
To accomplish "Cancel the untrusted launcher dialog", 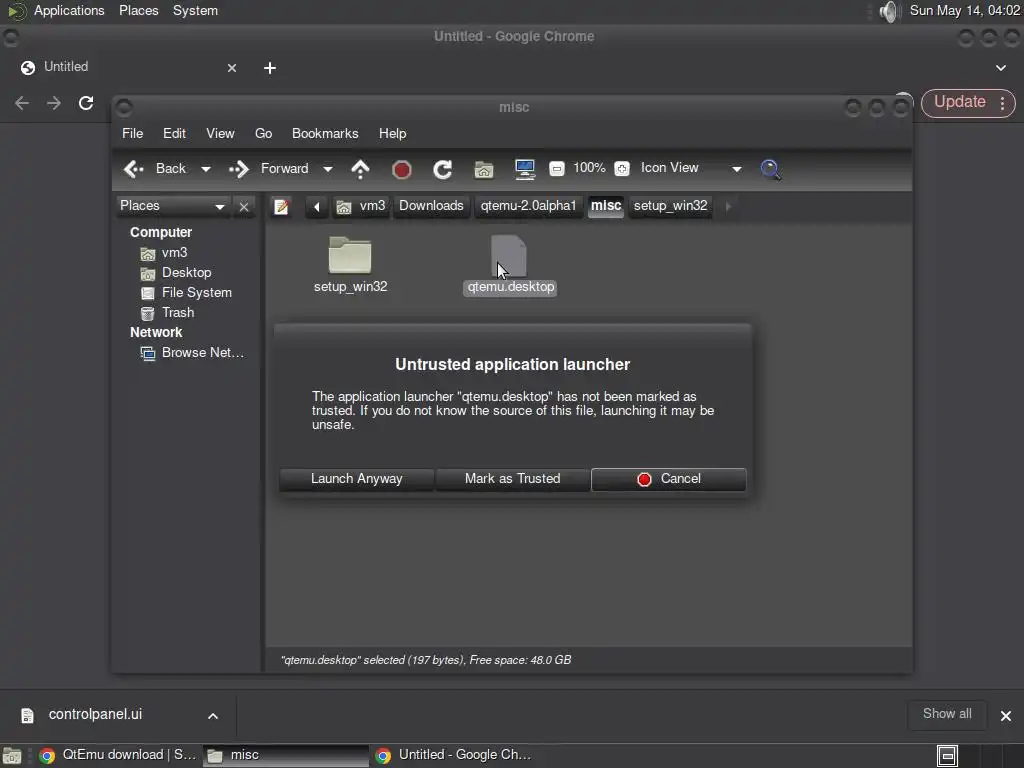I will (x=669, y=479).
